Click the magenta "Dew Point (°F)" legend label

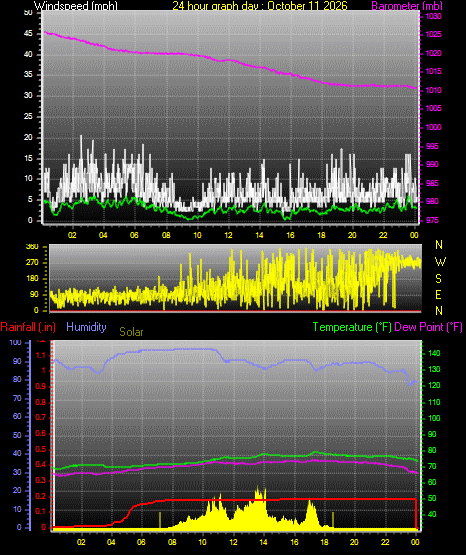(x=428, y=327)
